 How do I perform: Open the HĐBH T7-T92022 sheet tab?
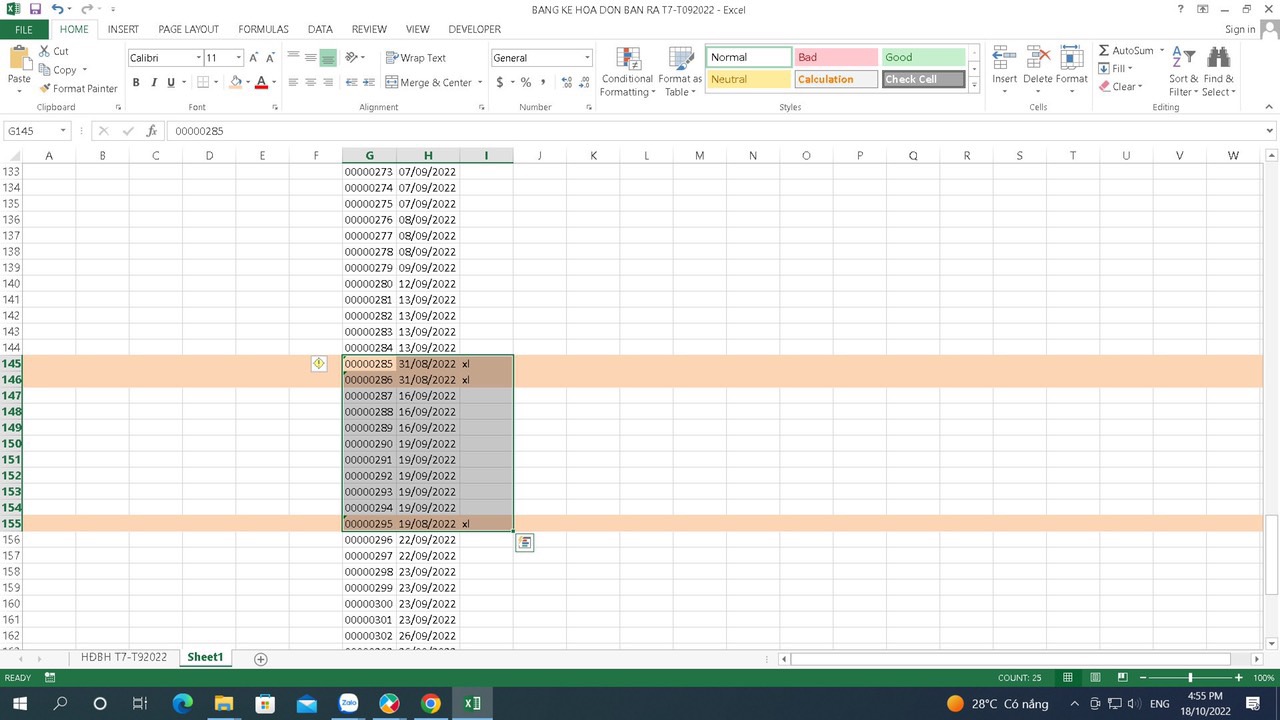click(124, 658)
